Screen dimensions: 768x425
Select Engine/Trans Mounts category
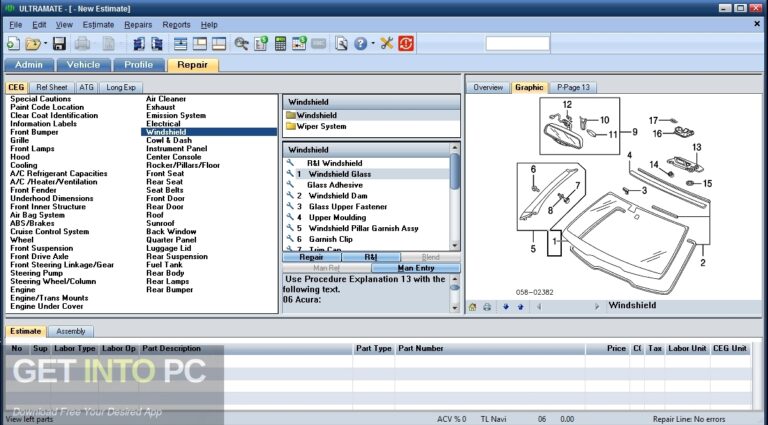click(x=49, y=298)
